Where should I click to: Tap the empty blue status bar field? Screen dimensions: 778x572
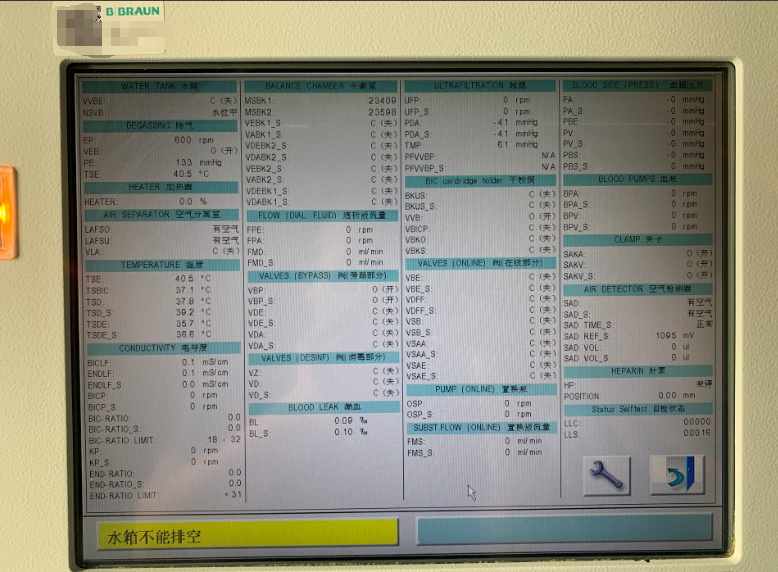[565, 529]
